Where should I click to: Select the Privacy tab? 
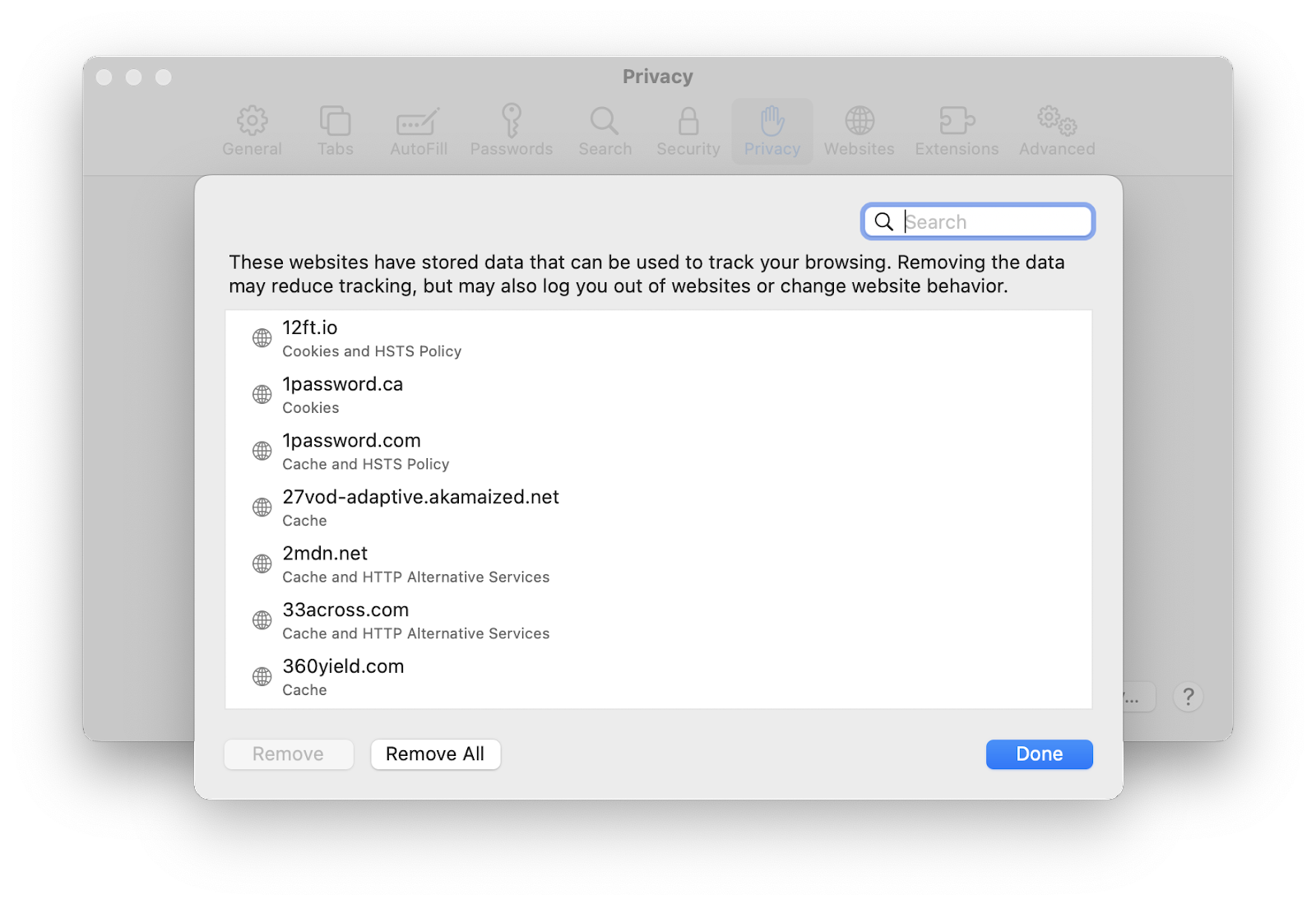click(772, 130)
